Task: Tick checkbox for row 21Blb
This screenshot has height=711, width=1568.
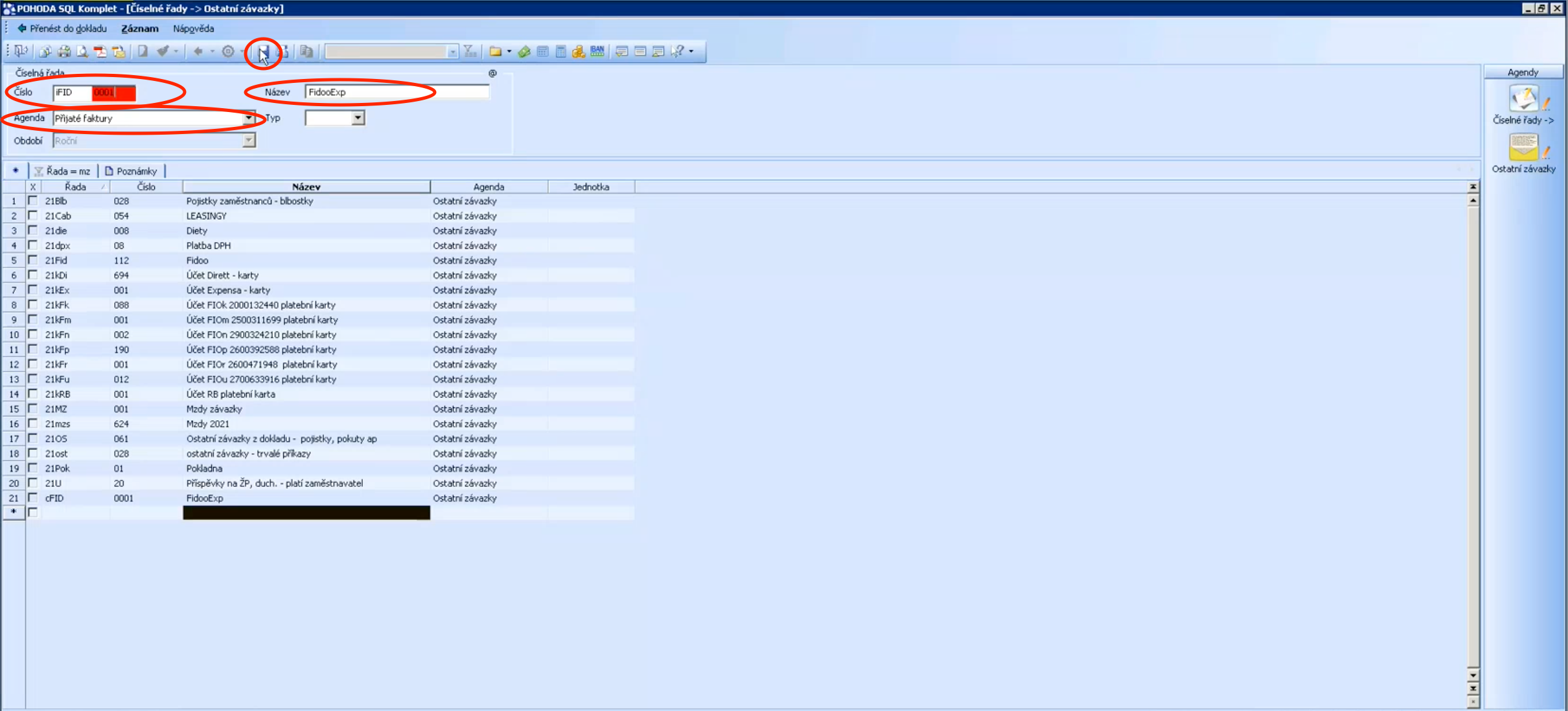Action: click(x=32, y=201)
